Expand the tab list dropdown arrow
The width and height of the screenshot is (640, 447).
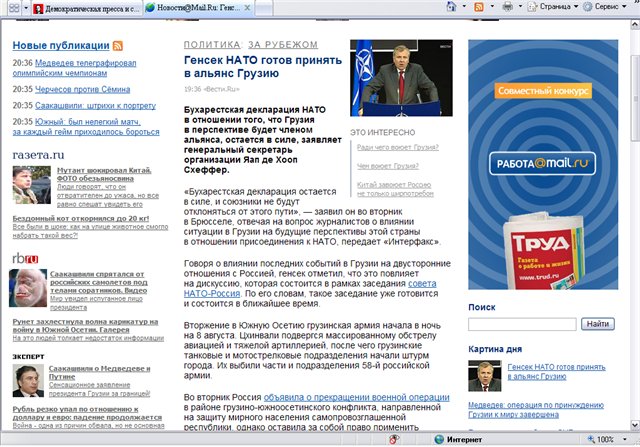(26, 8)
